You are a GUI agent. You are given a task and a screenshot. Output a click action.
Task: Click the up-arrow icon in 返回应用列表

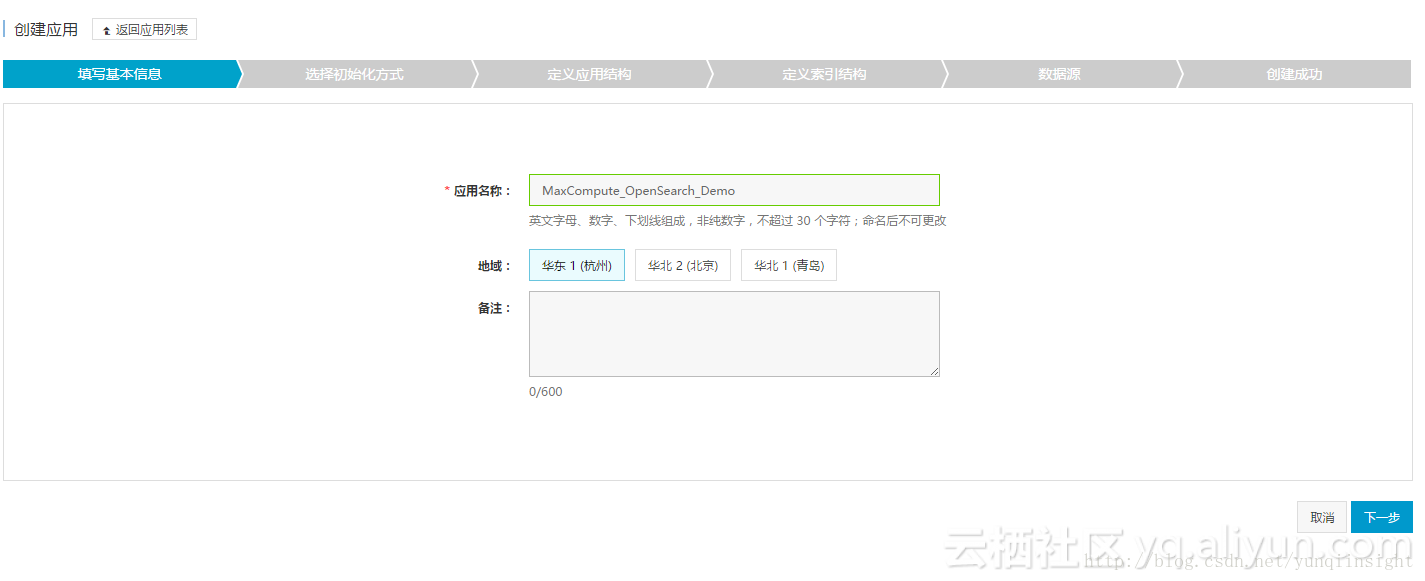pyautogui.click(x=106, y=31)
